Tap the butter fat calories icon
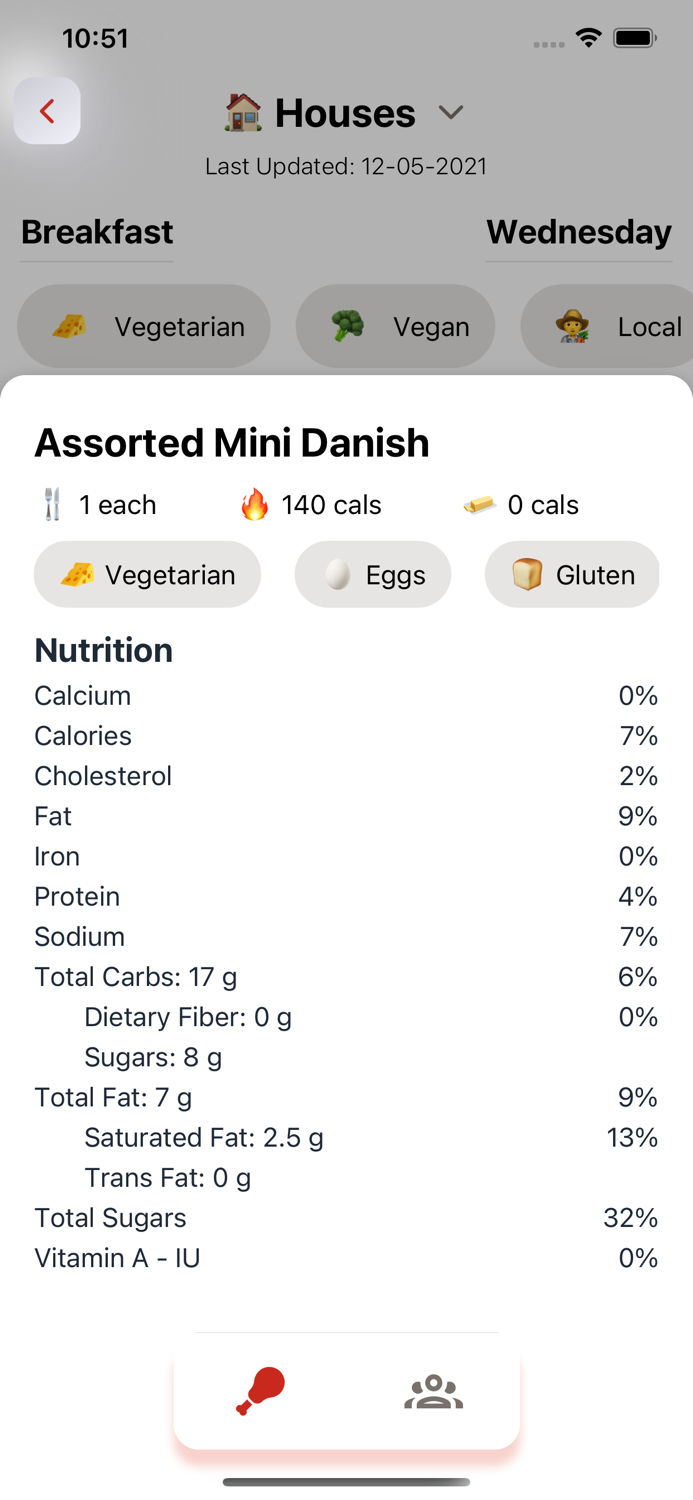The image size is (693, 1500). click(480, 505)
